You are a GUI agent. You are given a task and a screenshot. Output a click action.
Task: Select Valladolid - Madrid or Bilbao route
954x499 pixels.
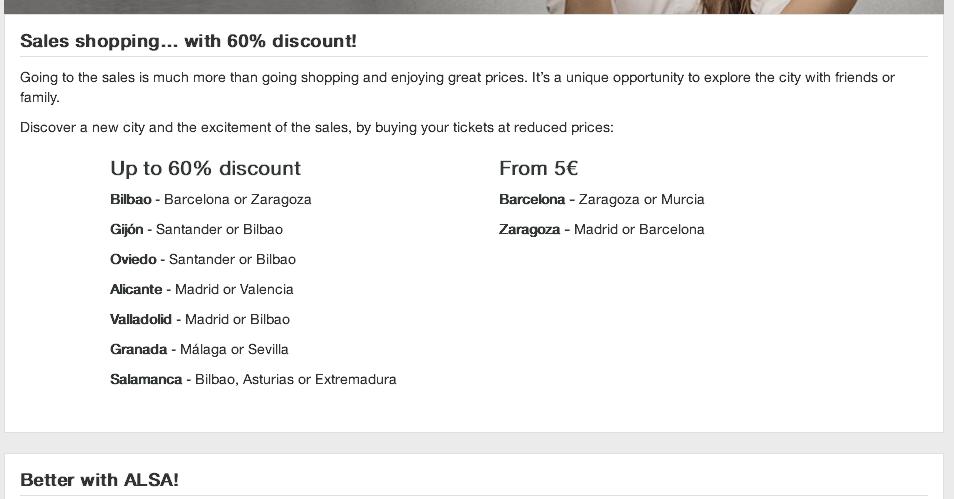pyautogui.click(x=200, y=319)
